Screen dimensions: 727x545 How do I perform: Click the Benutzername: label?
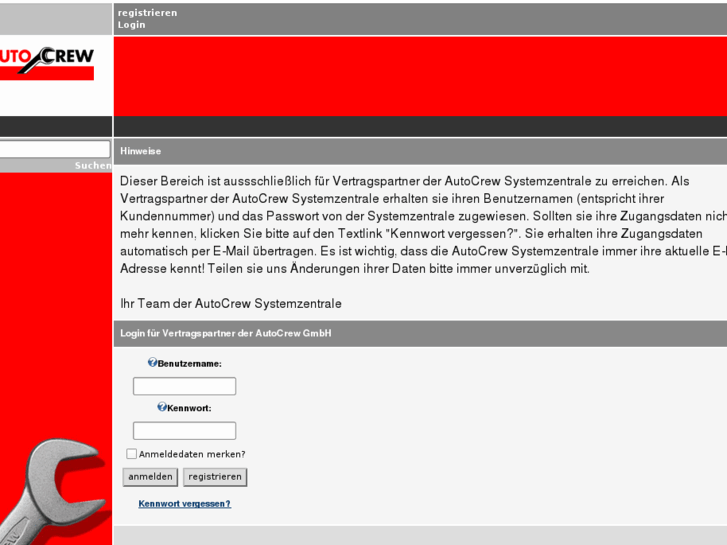coord(190,364)
